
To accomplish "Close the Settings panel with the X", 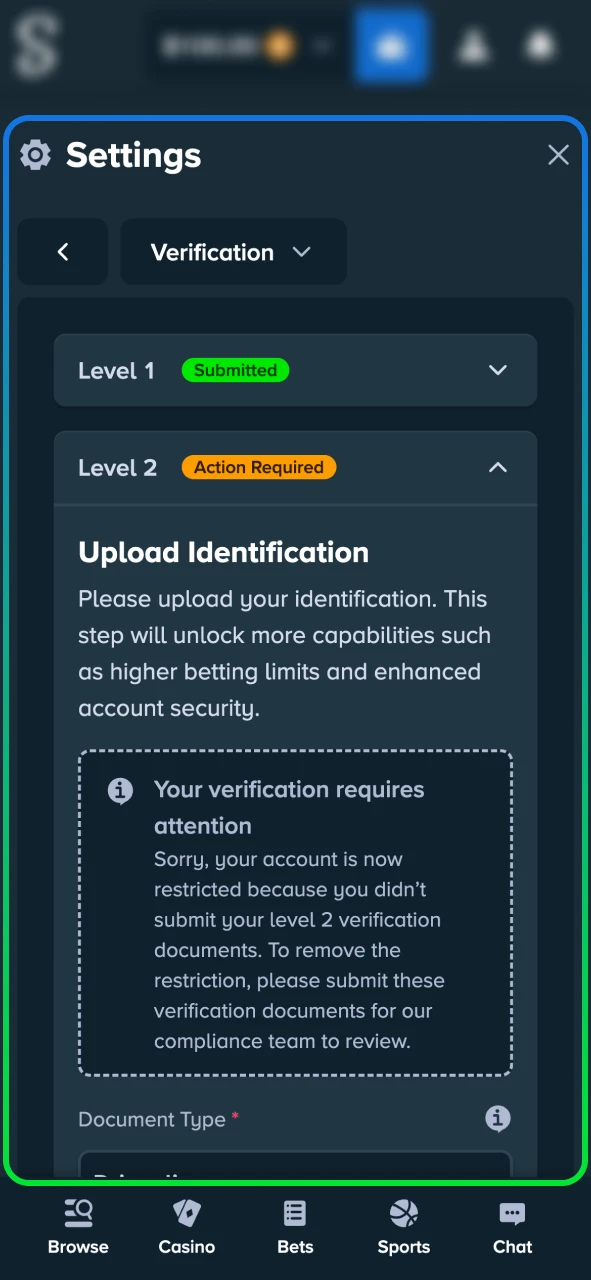I will coord(557,155).
